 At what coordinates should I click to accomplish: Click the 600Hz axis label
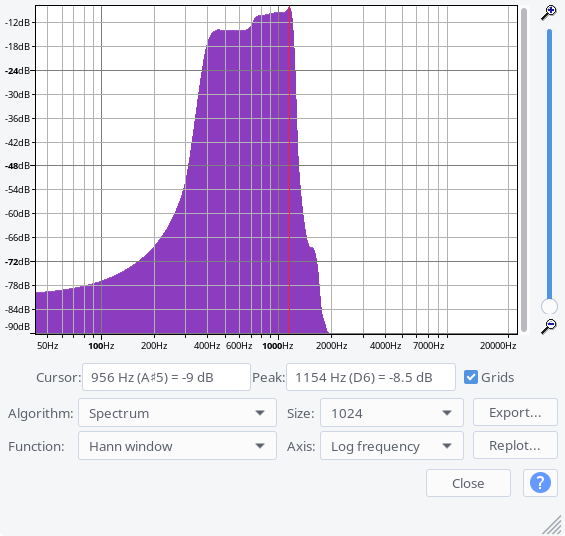239,346
